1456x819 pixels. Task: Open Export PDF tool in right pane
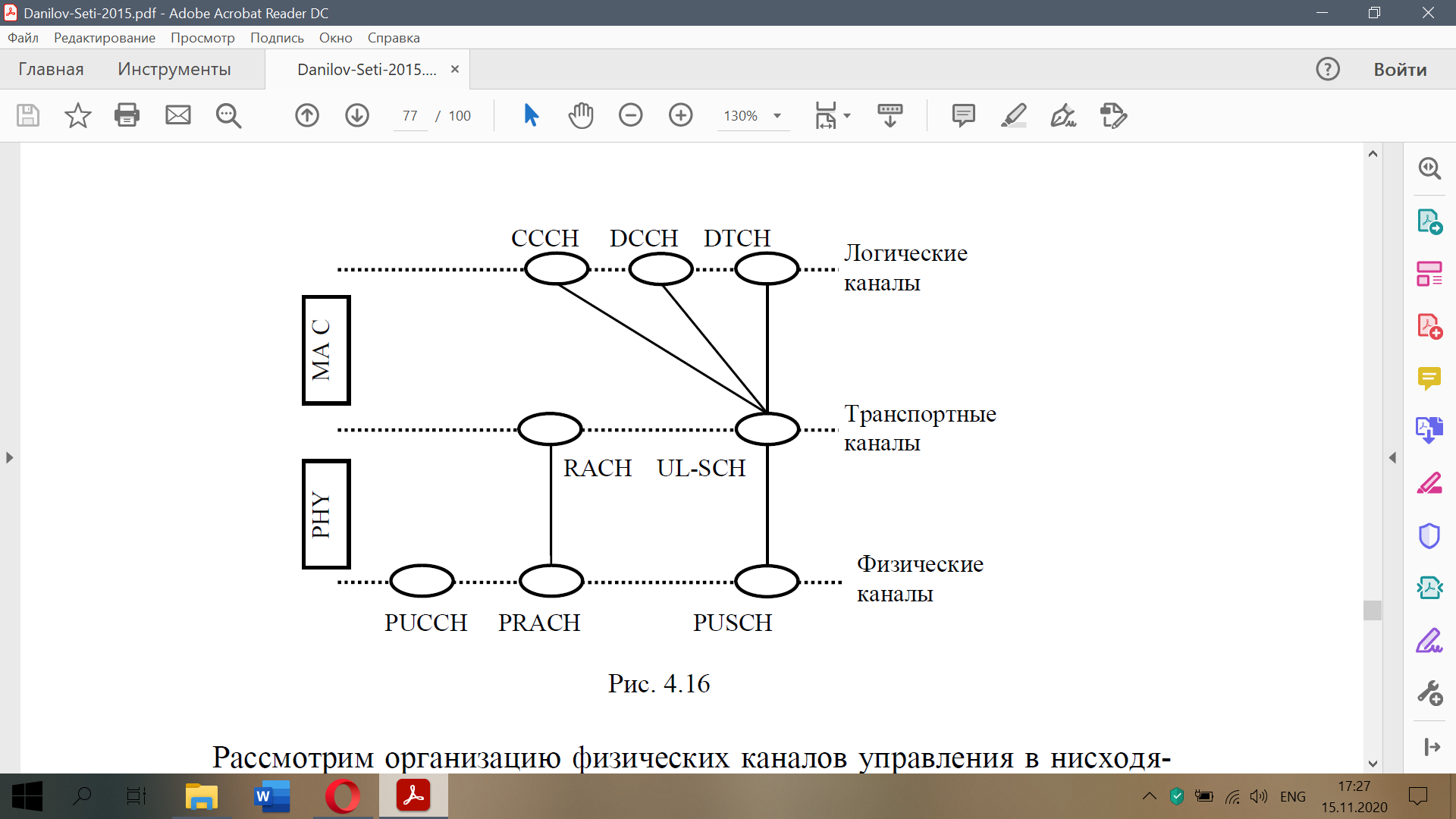[x=1429, y=221]
